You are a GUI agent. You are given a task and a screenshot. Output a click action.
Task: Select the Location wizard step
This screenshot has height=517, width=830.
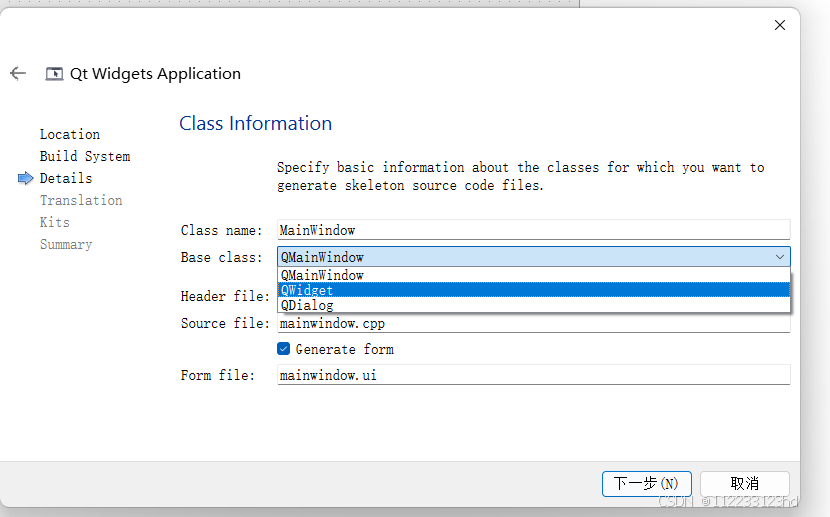[x=70, y=134]
